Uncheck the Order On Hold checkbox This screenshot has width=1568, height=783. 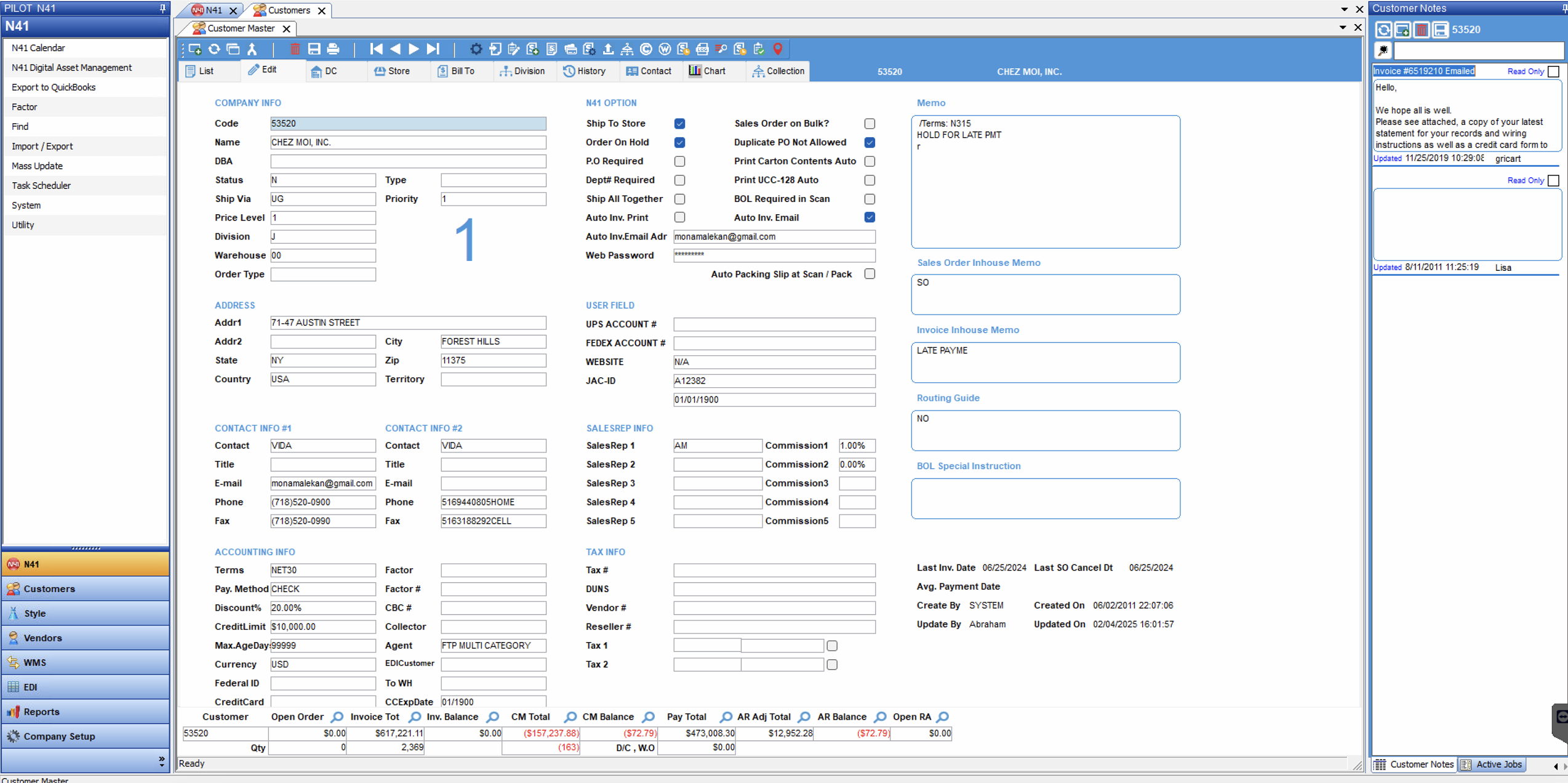pyautogui.click(x=679, y=142)
